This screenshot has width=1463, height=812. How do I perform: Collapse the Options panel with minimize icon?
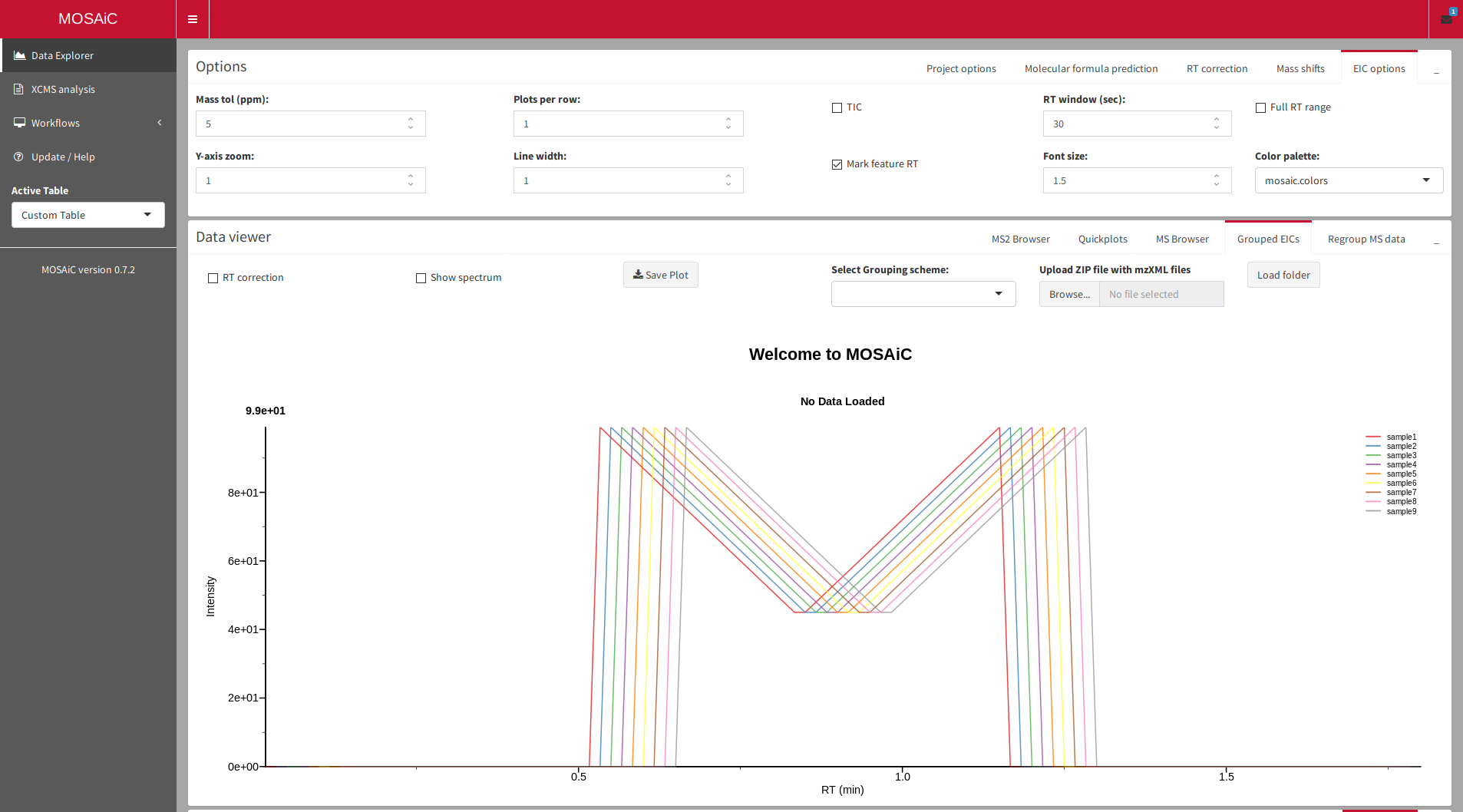1436,69
